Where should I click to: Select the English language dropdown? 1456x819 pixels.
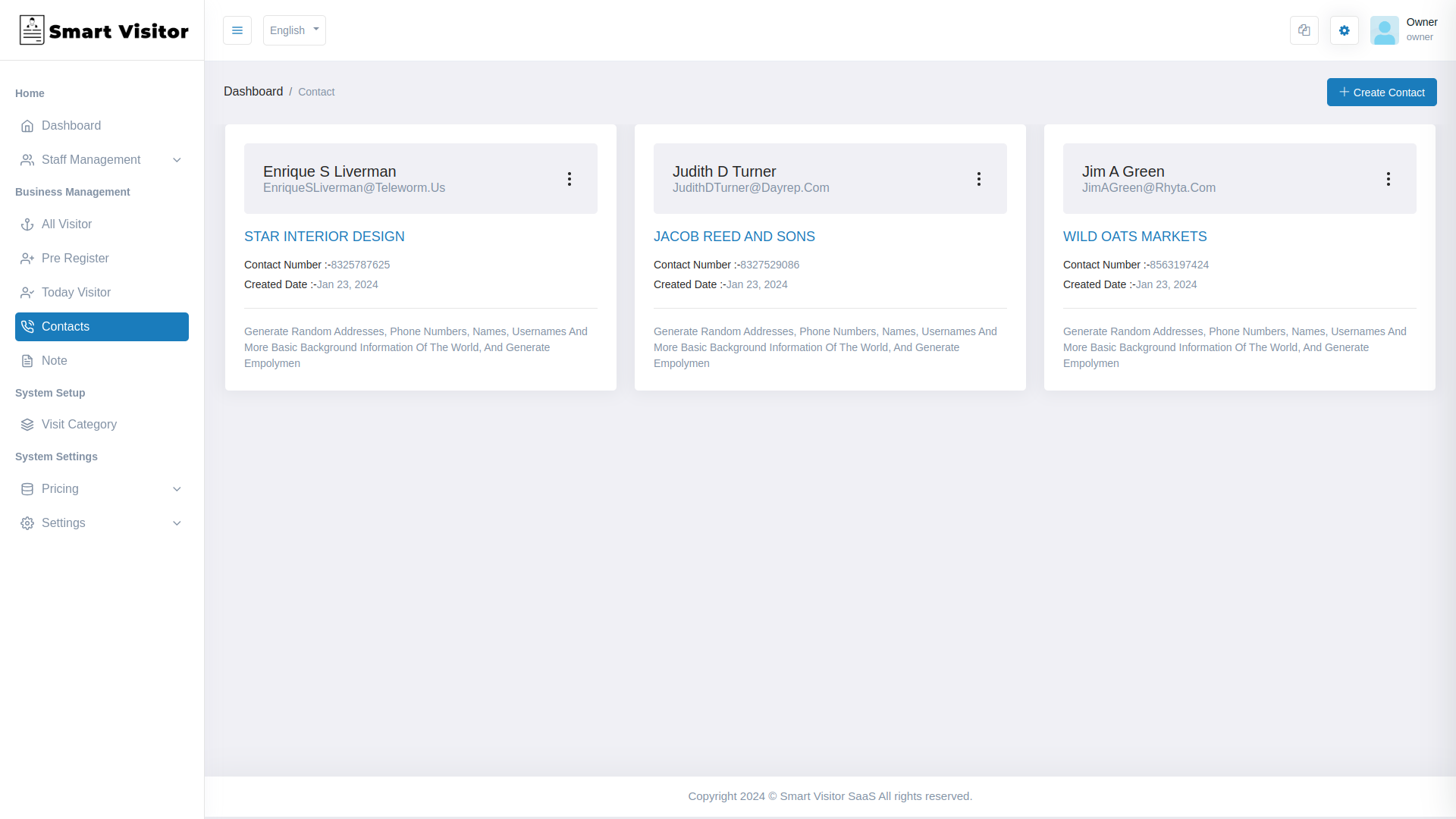(x=294, y=30)
